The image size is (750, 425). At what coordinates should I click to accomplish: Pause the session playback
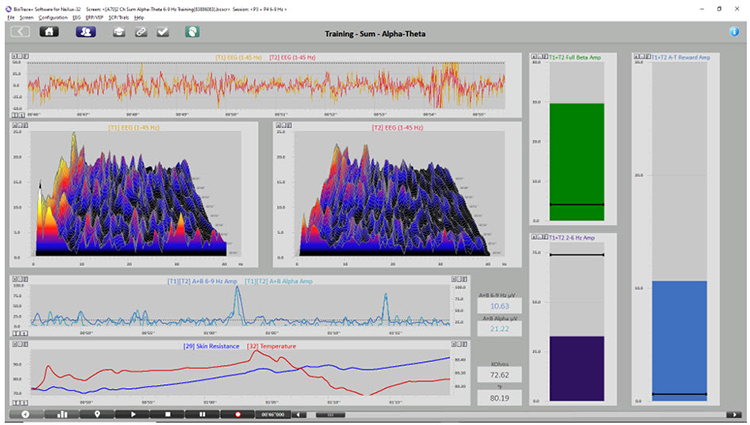pyautogui.click(x=203, y=413)
